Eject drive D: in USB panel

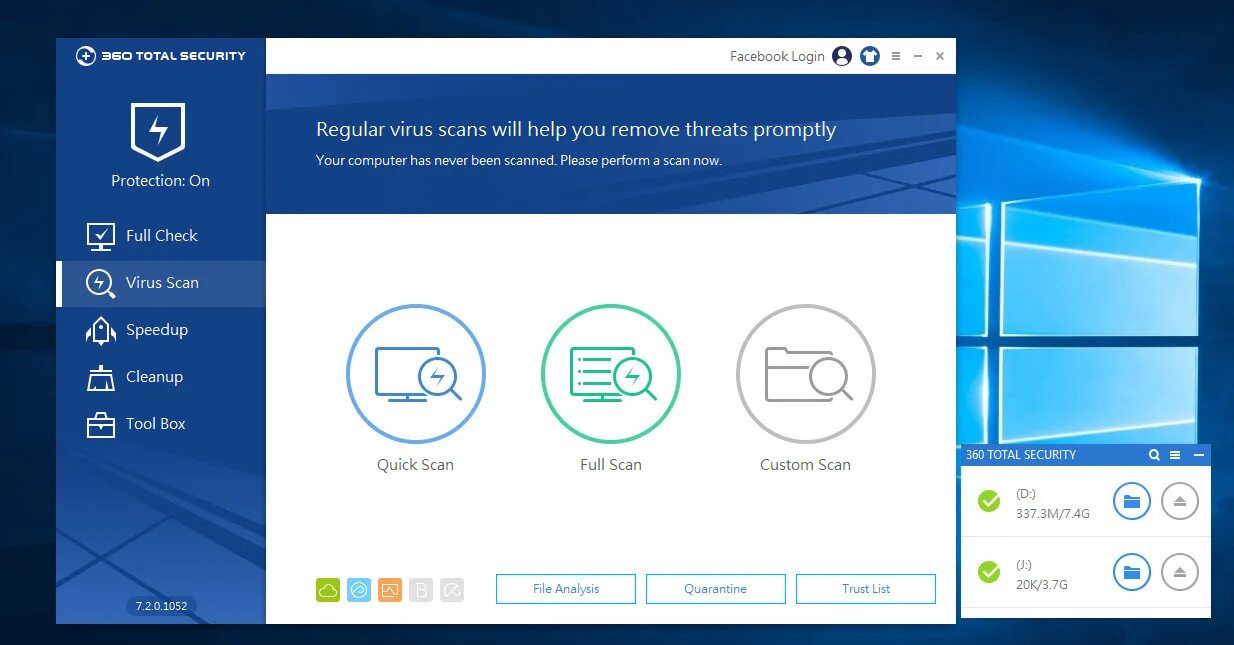click(1180, 501)
